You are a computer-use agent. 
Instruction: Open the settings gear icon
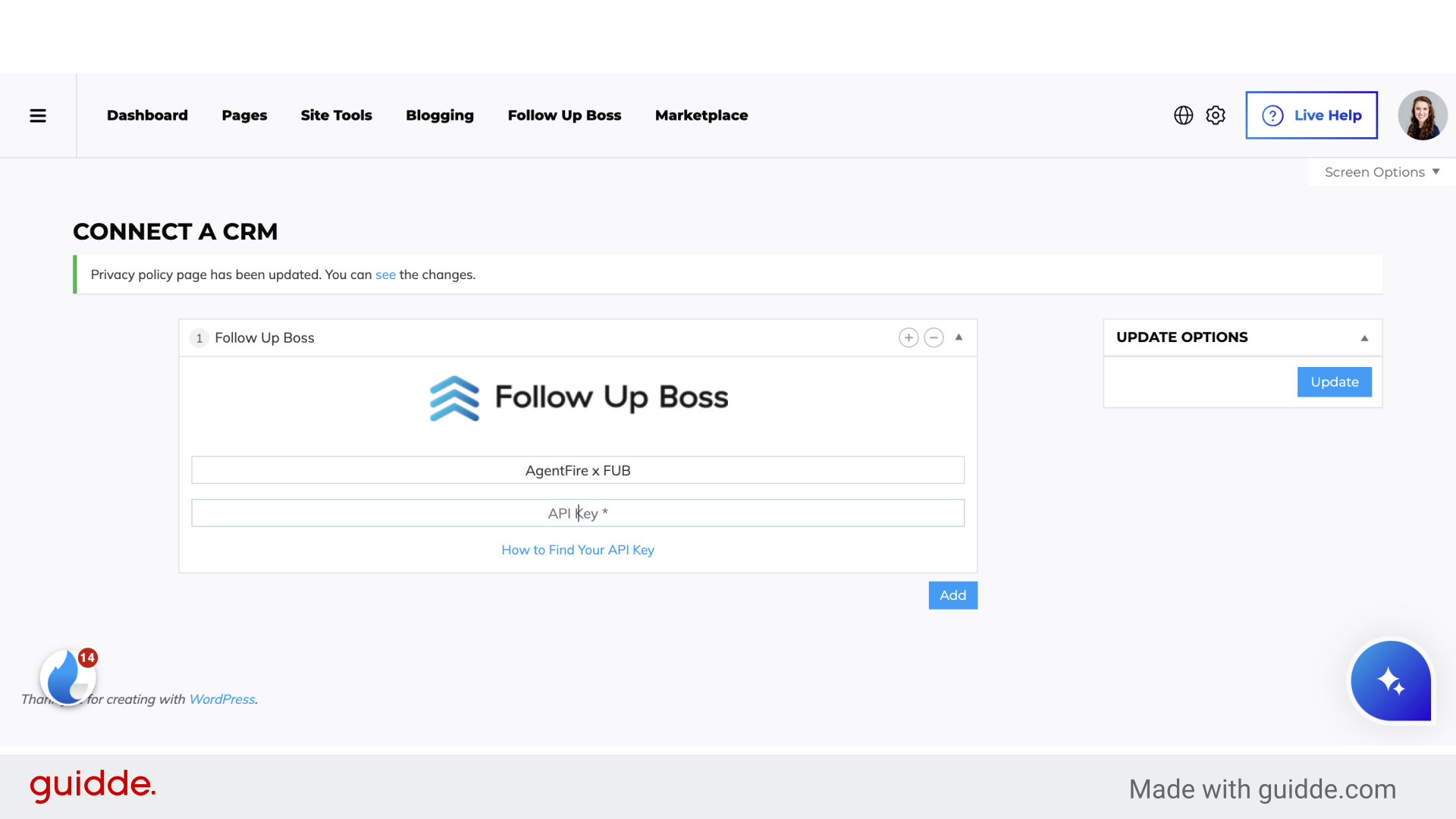click(1215, 115)
